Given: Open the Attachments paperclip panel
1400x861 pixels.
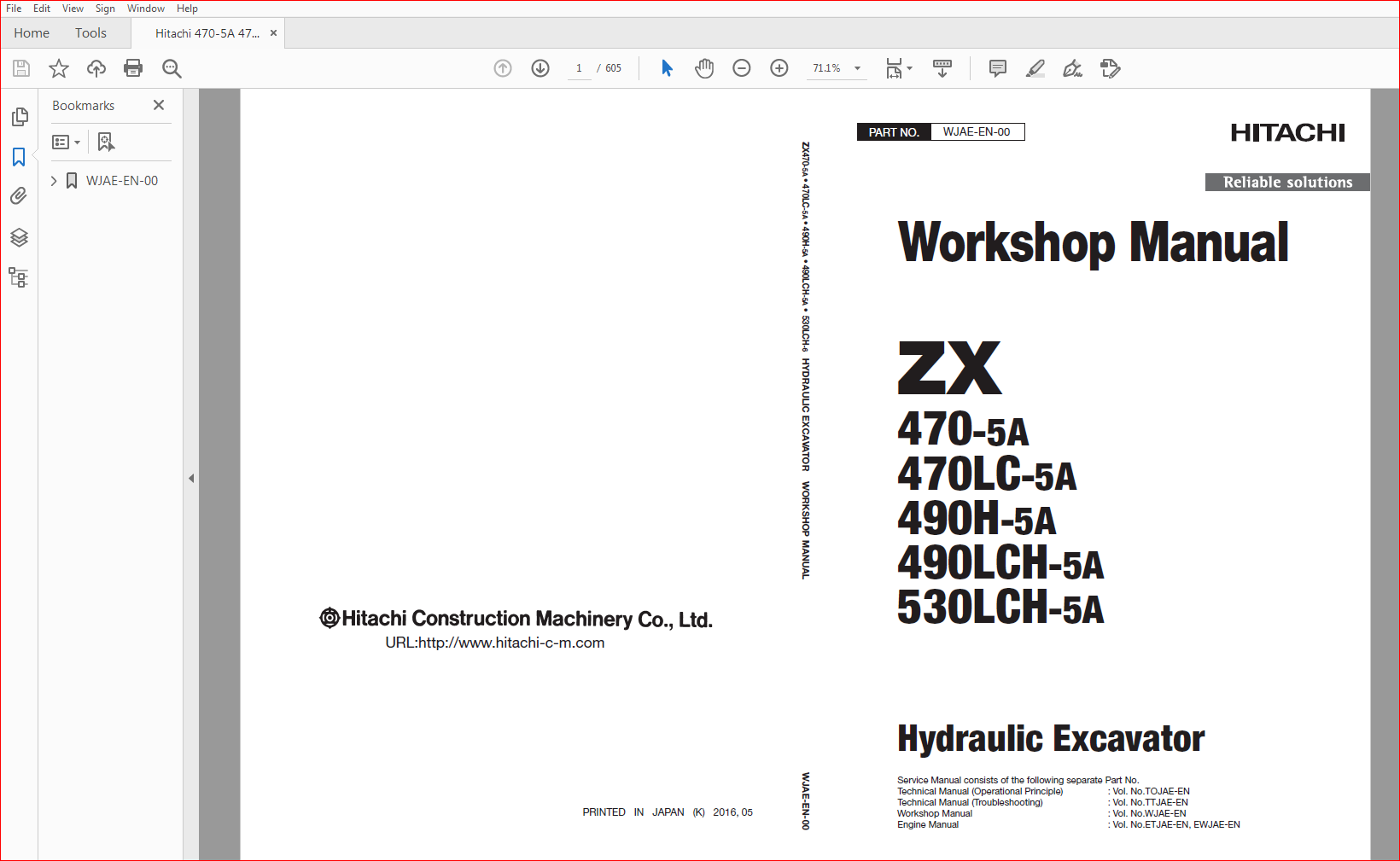Looking at the screenshot, I should [19, 196].
